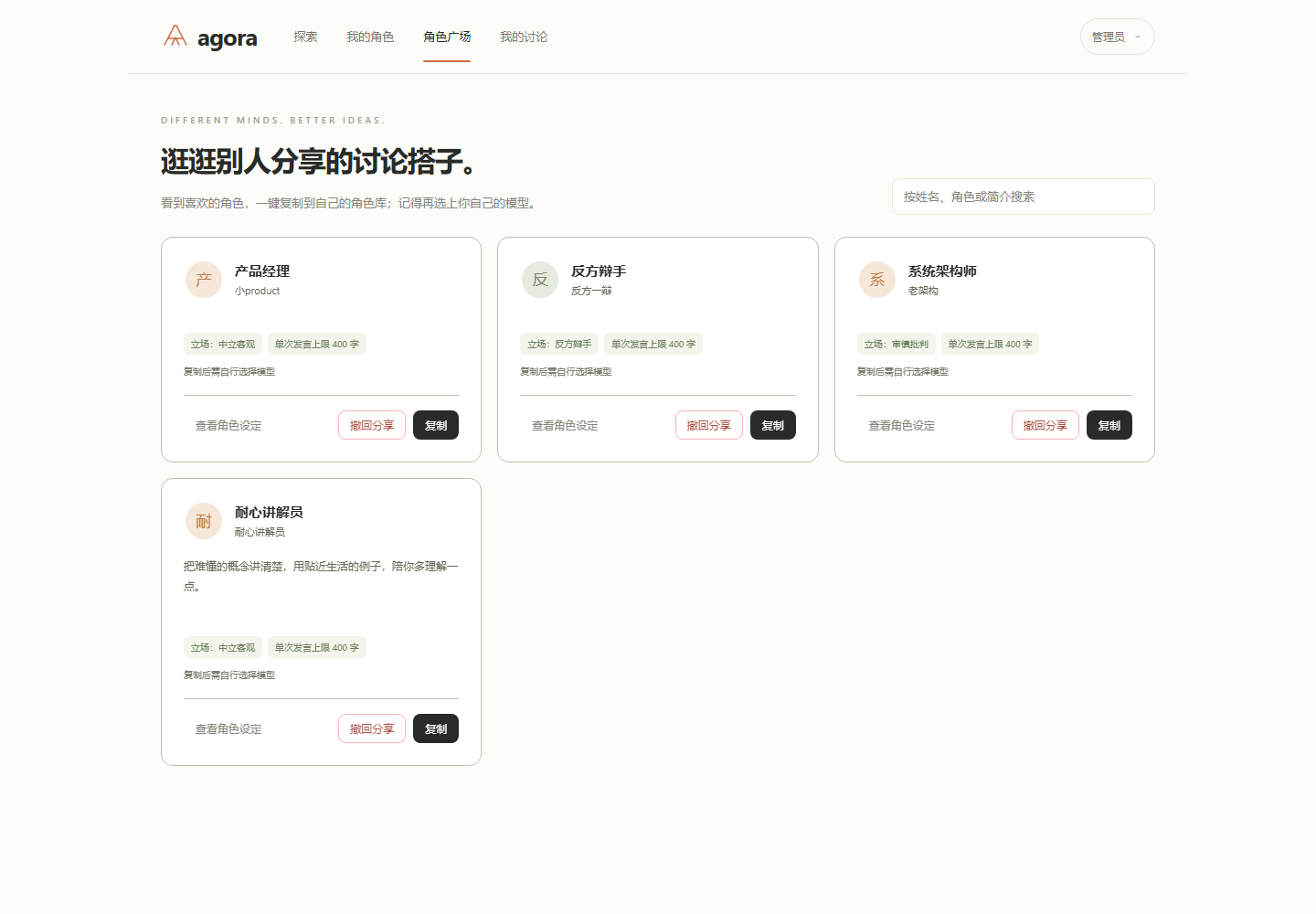The height and width of the screenshot is (914, 1316).
Task: Click the 小product subtitle
Action: 258,291
